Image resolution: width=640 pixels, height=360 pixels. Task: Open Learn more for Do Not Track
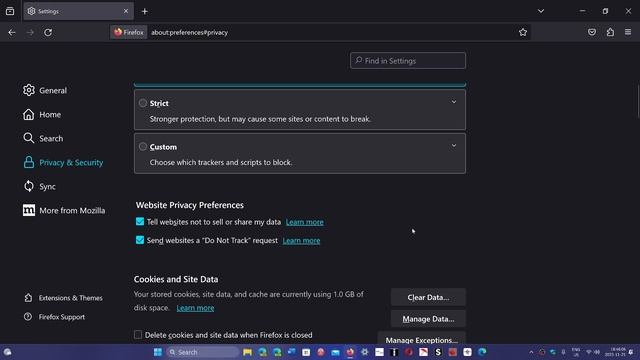(x=301, y=240)
